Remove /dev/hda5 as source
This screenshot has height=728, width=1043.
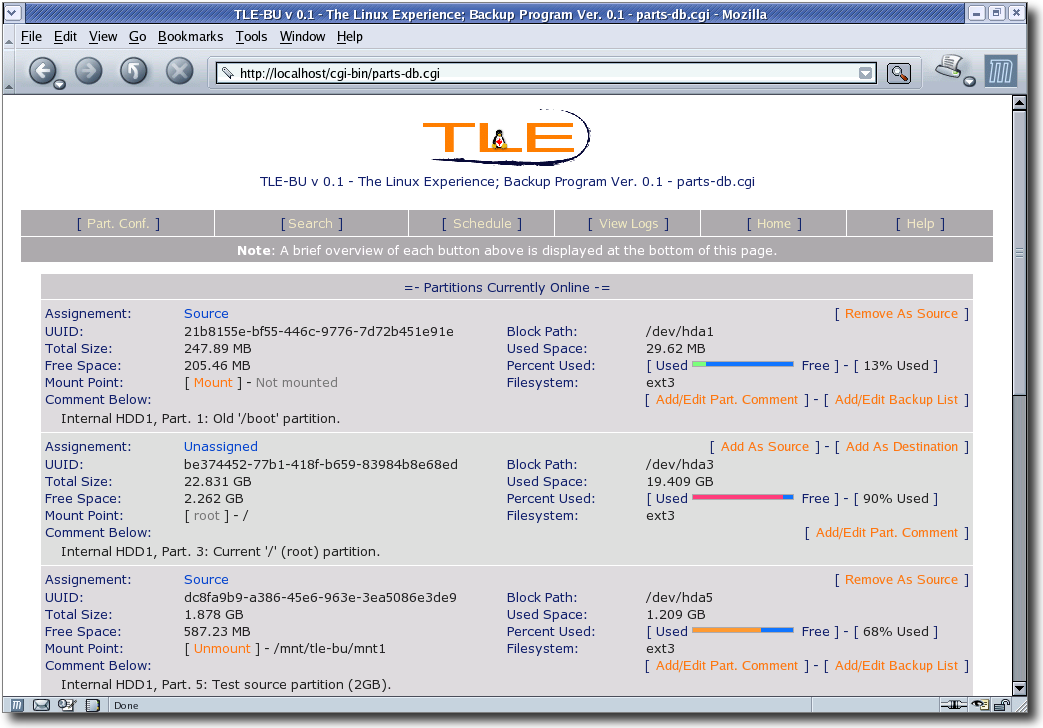(901, 580)
